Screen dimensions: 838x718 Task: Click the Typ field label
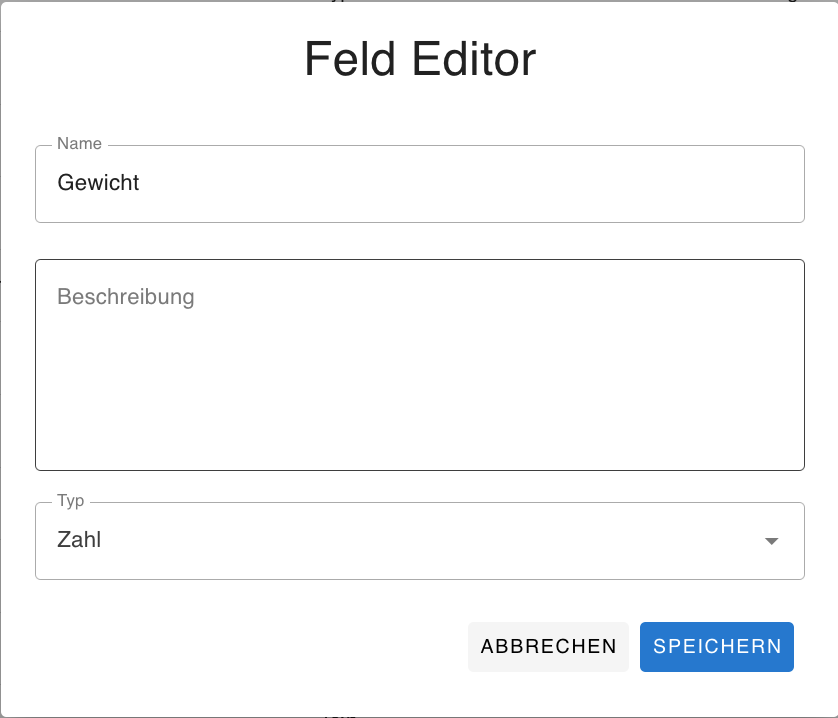69,501
